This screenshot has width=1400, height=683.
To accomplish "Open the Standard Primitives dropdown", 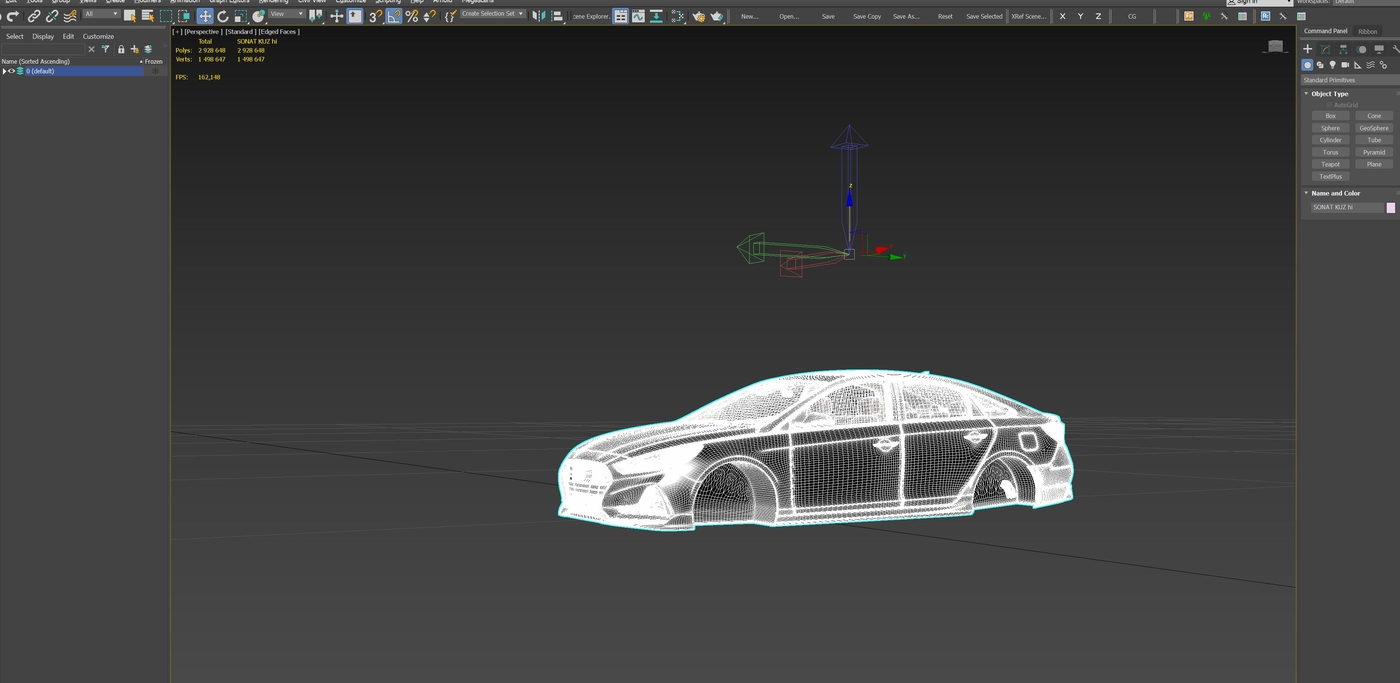I will 1349,80.
